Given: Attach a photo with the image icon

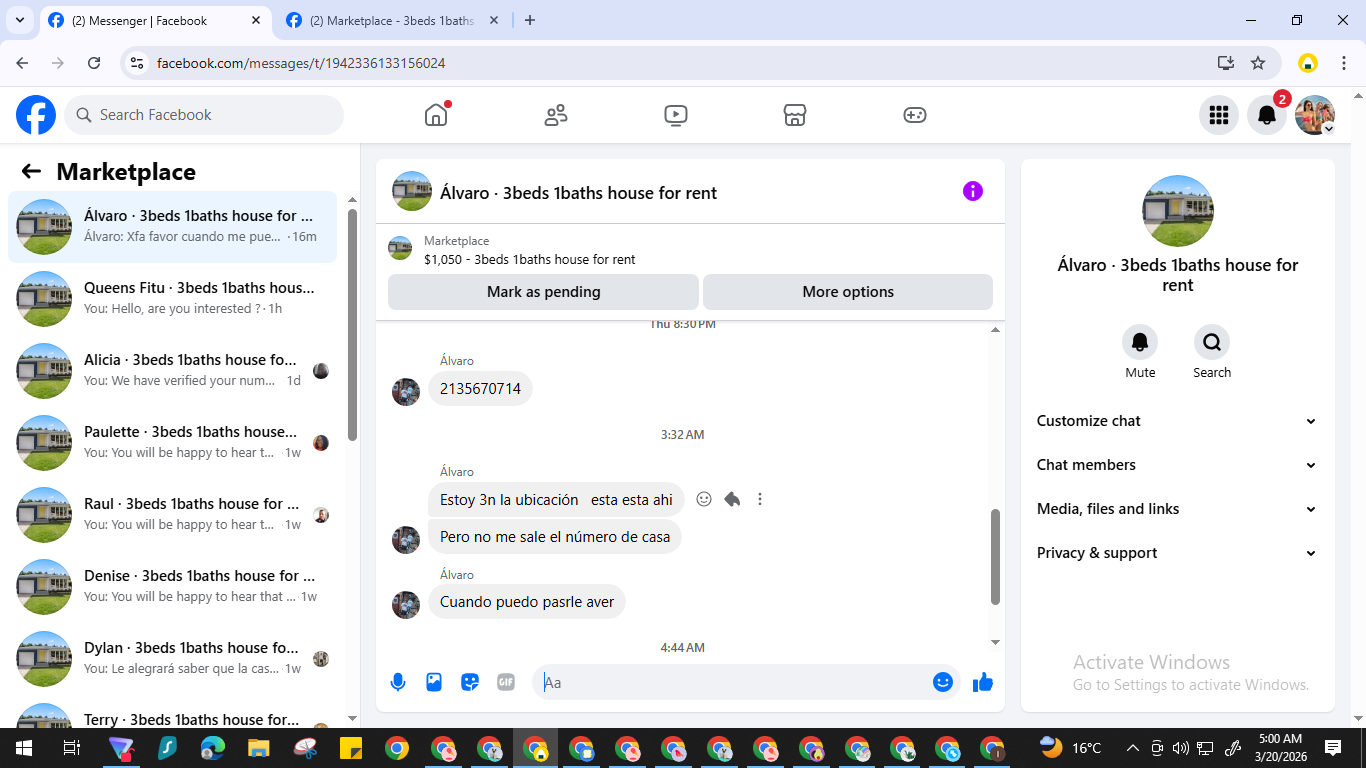Looking at the screenshot, I should tap(434, 682).
